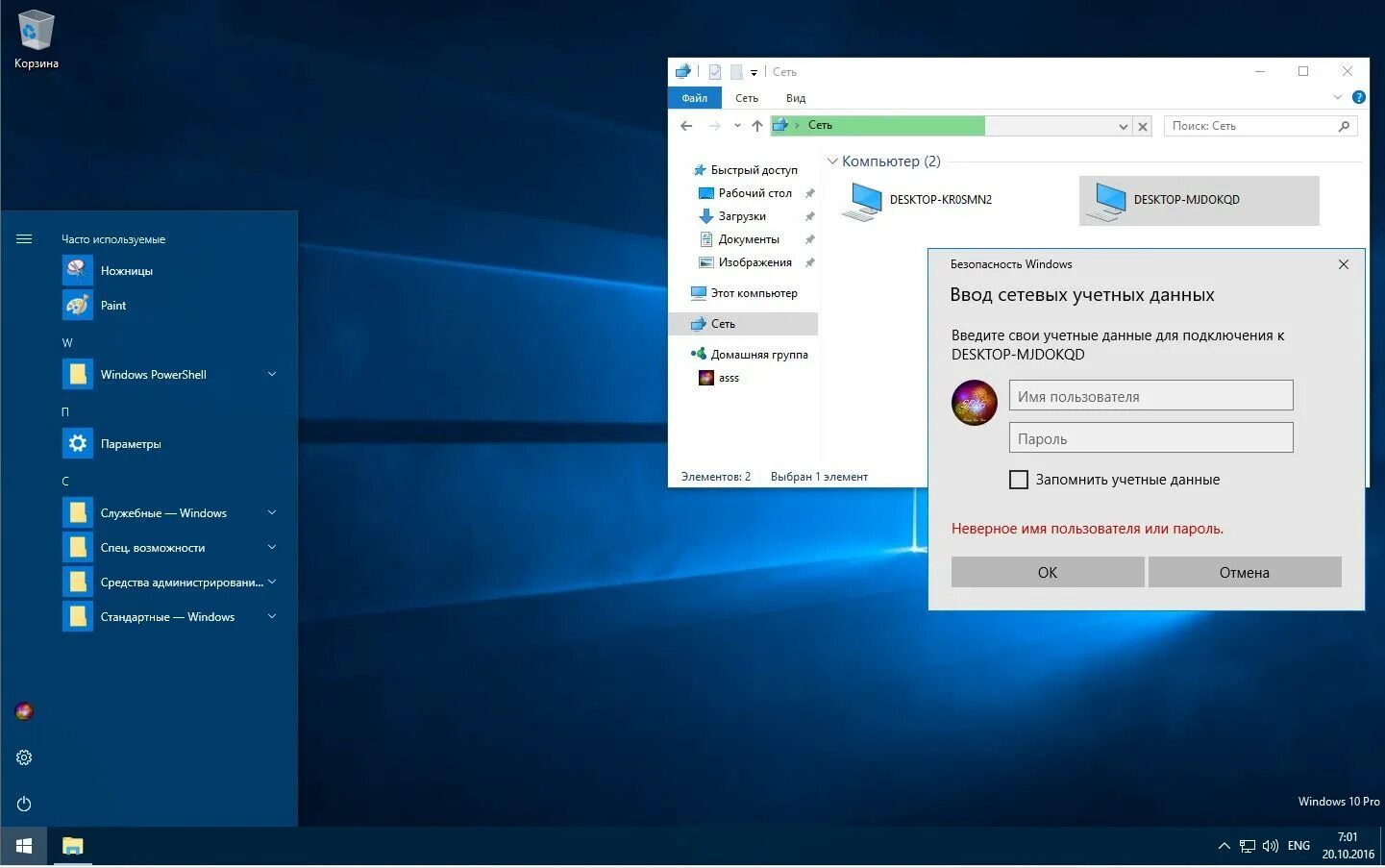Click the user picture in credentials dialog

pyautogui.click(x=975, y=402)
